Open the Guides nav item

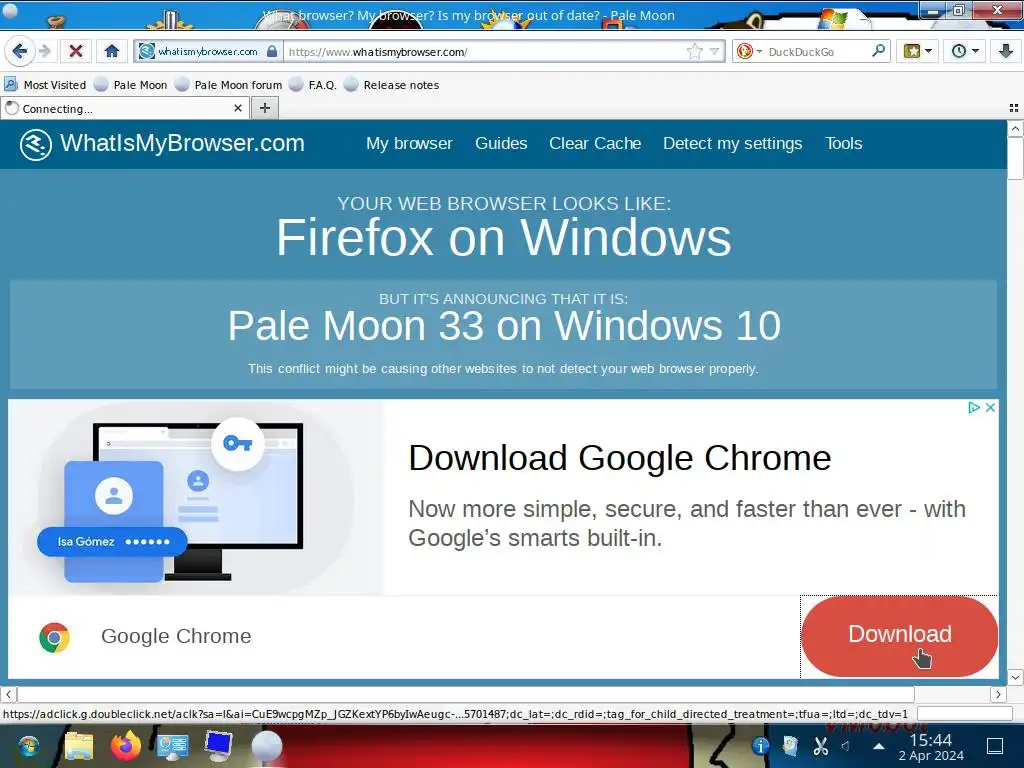click(501, 144)
